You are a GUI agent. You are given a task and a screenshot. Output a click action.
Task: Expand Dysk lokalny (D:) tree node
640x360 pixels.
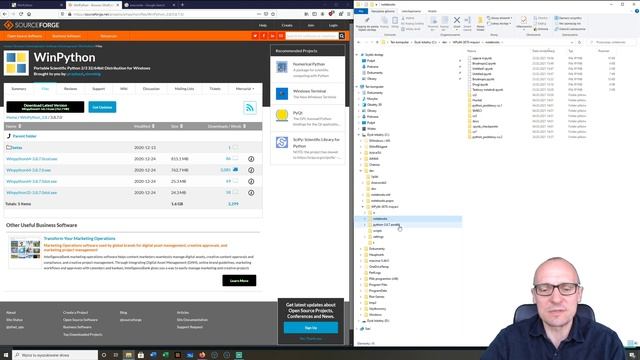[x=359, y=321]
